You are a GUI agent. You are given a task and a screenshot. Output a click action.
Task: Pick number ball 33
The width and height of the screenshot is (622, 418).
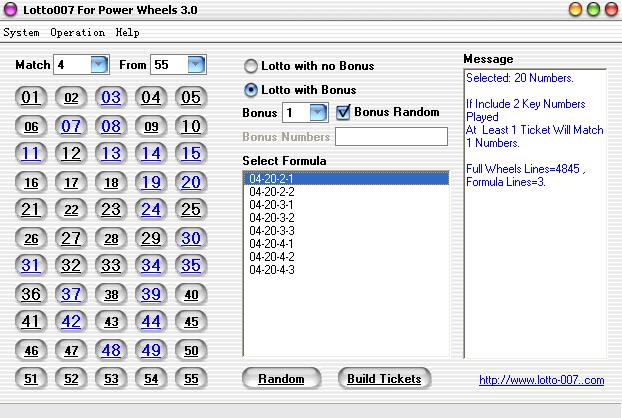pos(111,265)
